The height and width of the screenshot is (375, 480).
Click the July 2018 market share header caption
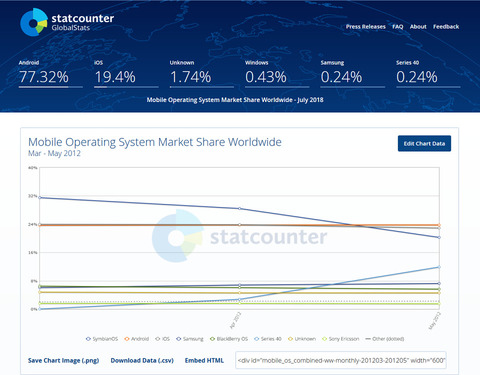click(235, 100)
